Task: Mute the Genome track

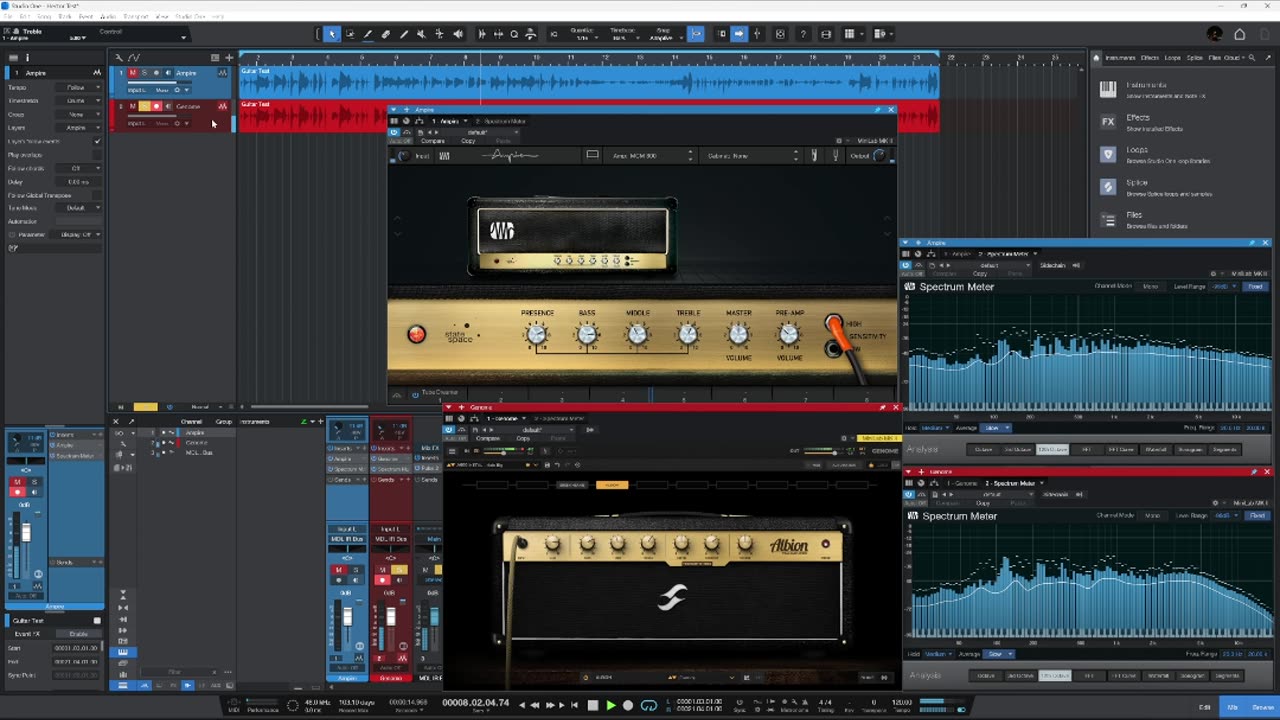Action: click(133, 106)
